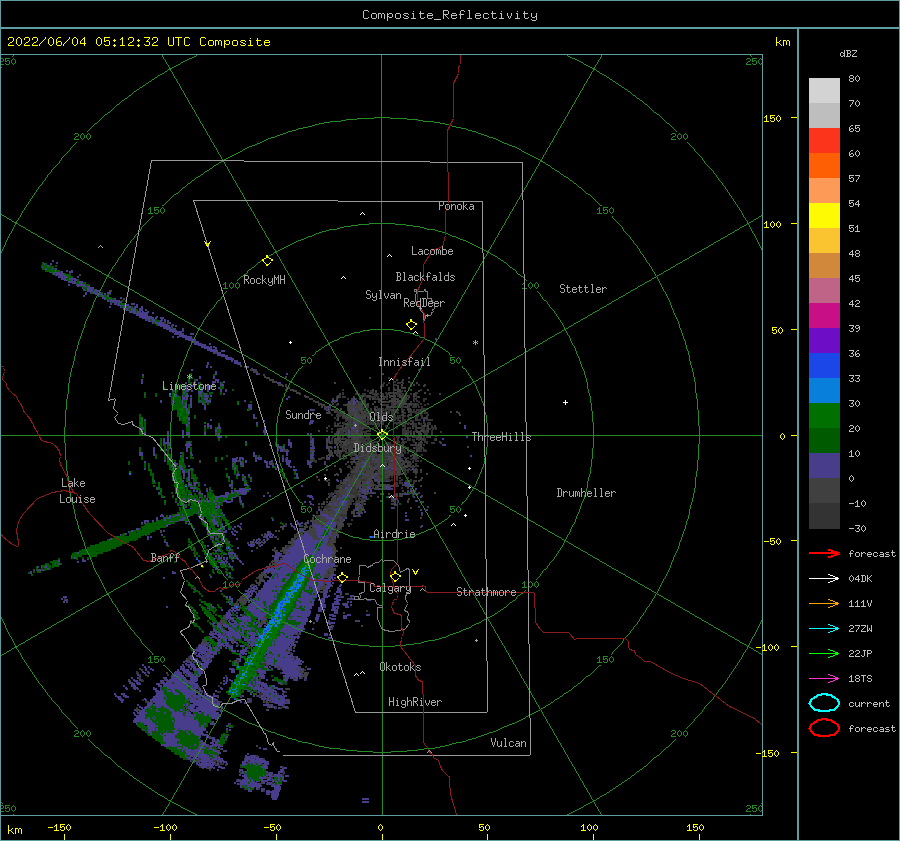This screenshot has height=841, width=900.
Task: Click the red forecast arrow in legend
Action: click(x=824, y=553)
